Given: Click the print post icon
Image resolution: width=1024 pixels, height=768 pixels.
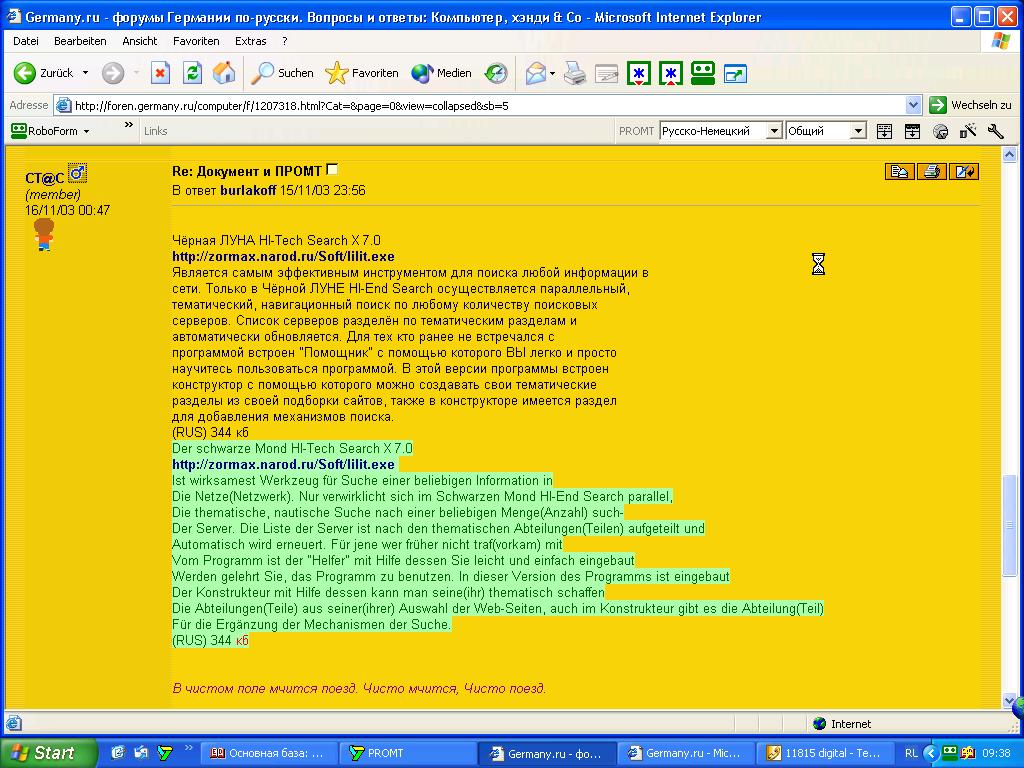Looking at the screenshot, I should point(932,172).
